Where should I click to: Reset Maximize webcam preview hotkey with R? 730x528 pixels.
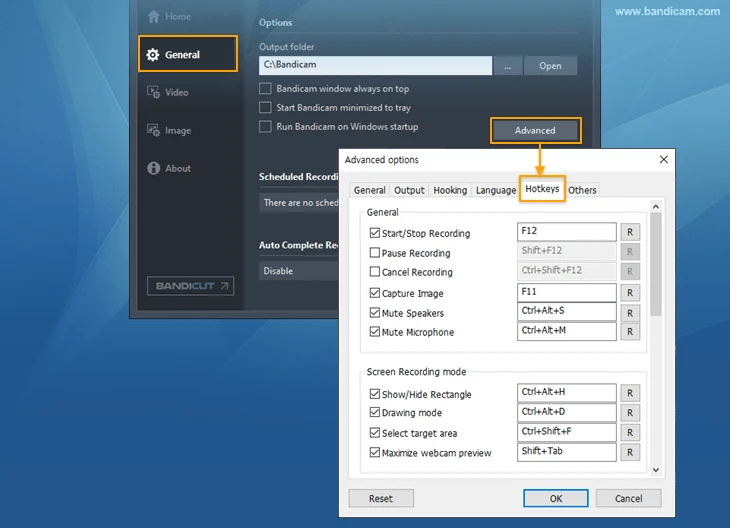(x=630, y=452)
